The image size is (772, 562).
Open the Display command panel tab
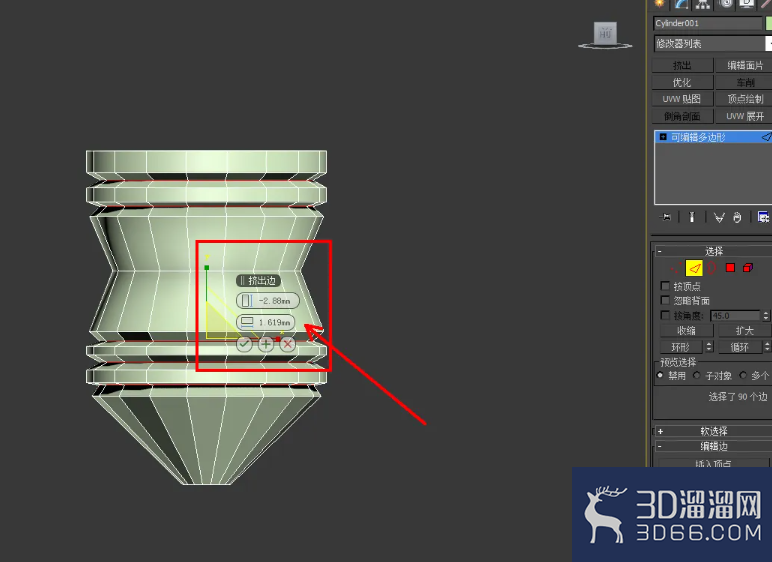(x=747, y=4)
